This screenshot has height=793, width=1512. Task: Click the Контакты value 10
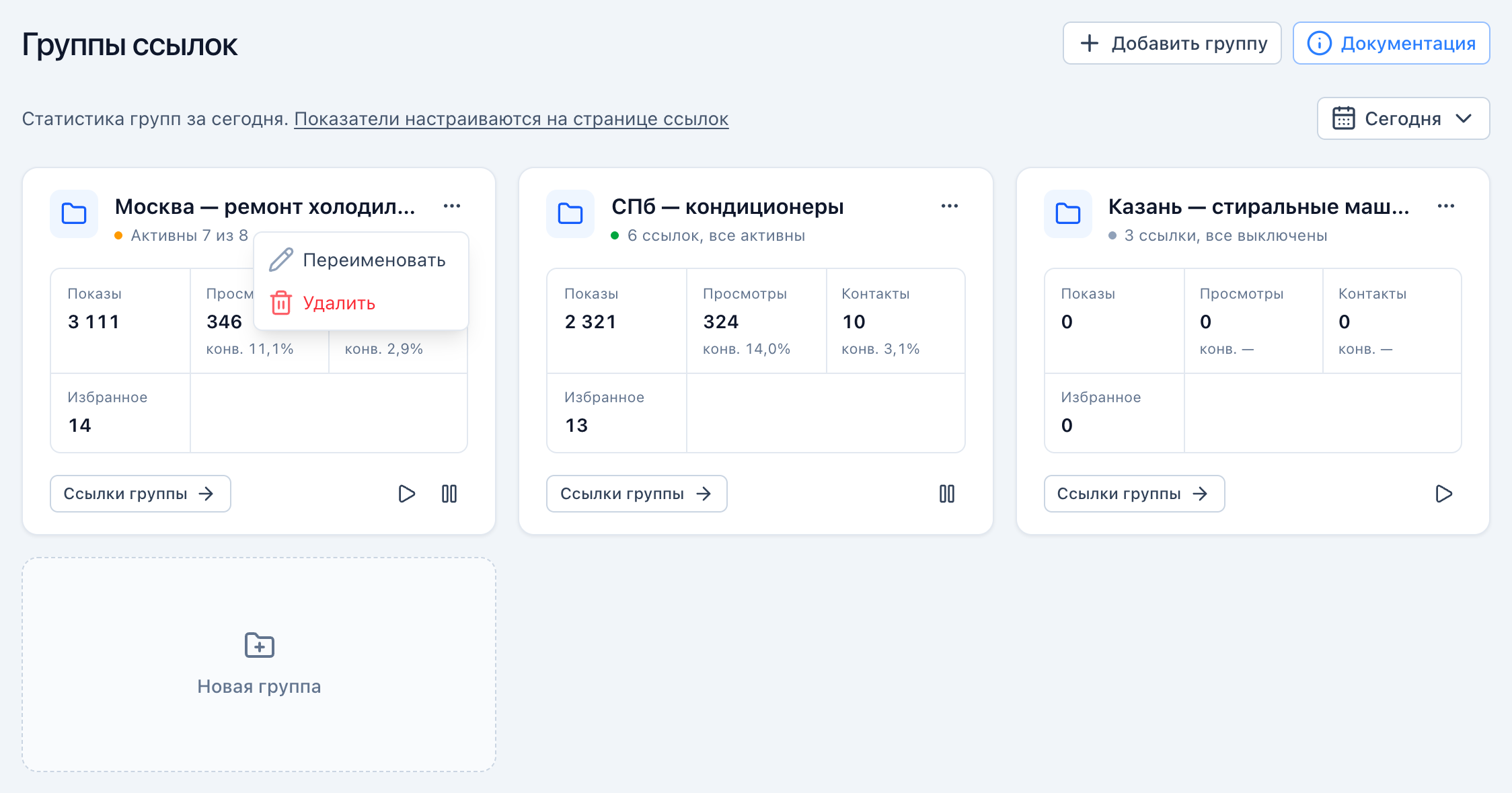click(854, 322)
